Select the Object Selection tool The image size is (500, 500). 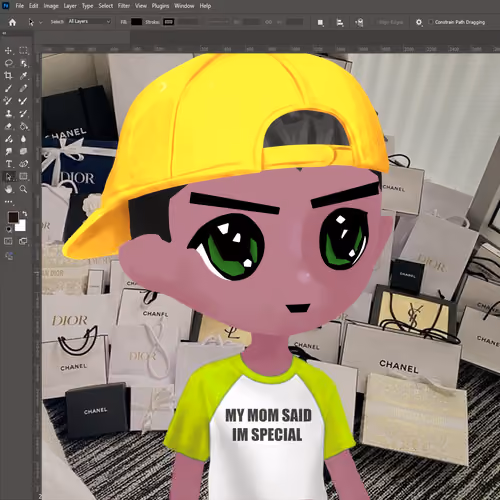point(23,63)
